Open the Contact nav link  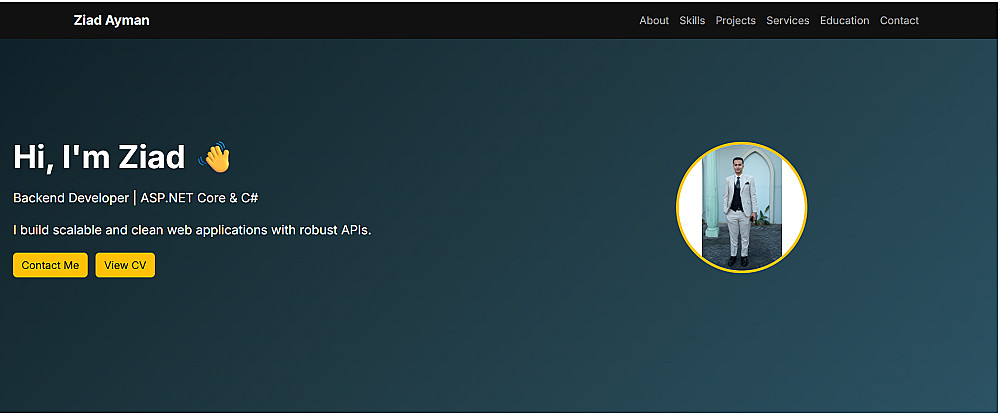[899, 20]
